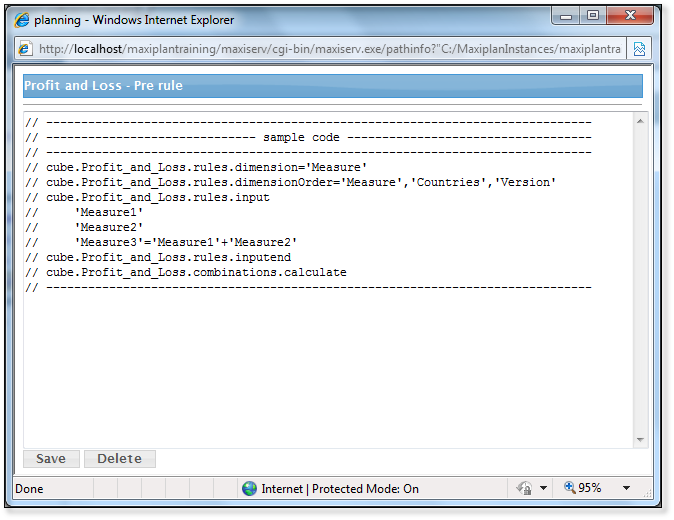Open the zoom level dropdown arrow
This screenshot has width=674, height=520.
click(x=627, y=488)
